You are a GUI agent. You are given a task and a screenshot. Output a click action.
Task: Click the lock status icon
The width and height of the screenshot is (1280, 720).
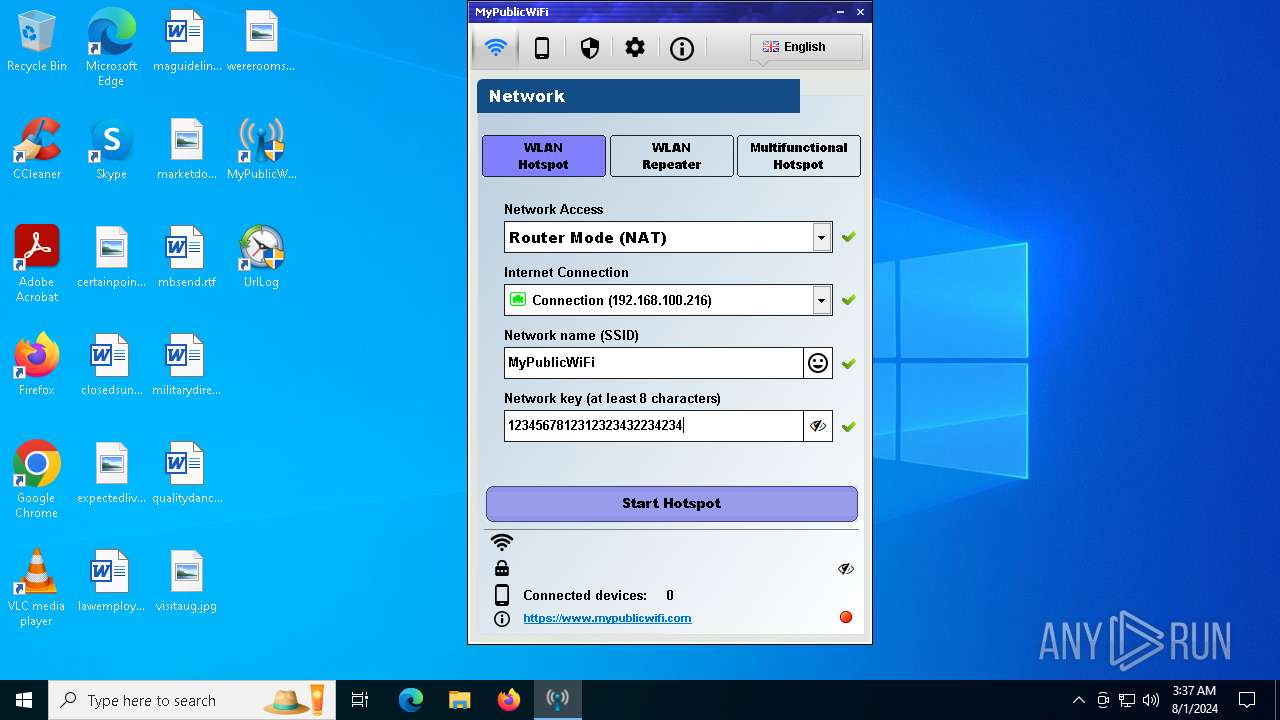pos(502,568)
